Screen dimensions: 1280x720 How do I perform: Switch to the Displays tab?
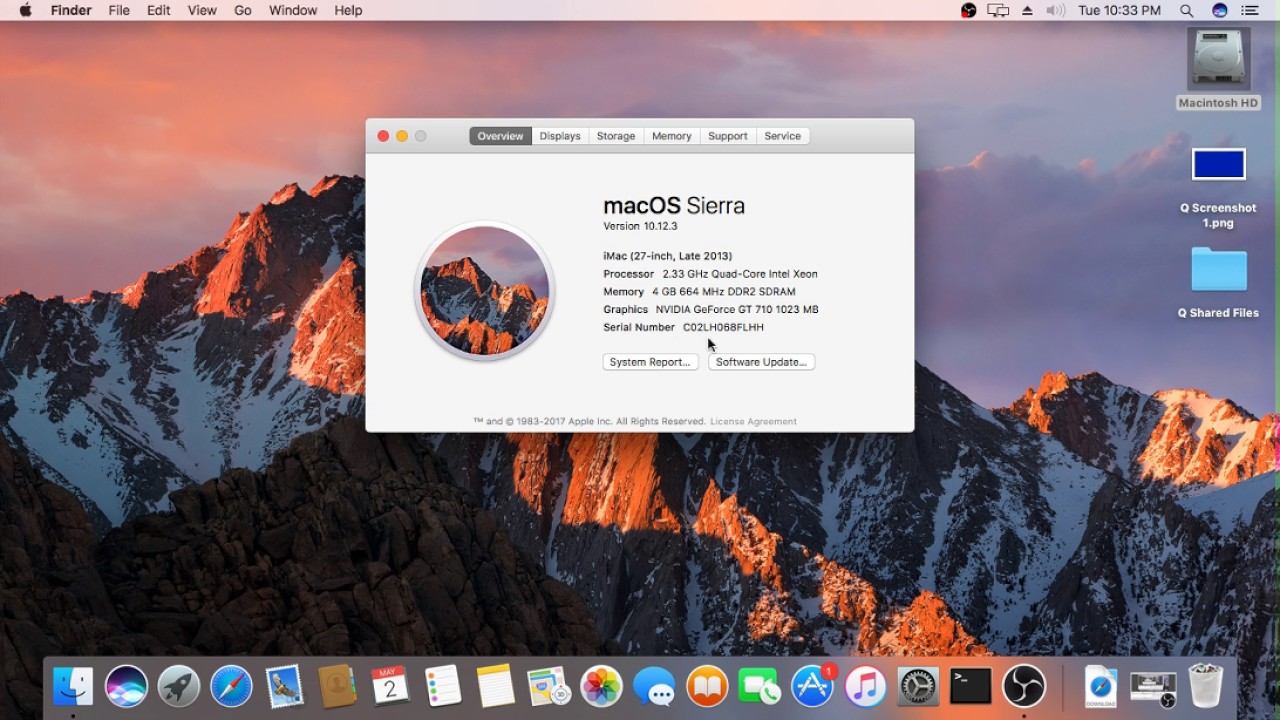tap(560, 136)
